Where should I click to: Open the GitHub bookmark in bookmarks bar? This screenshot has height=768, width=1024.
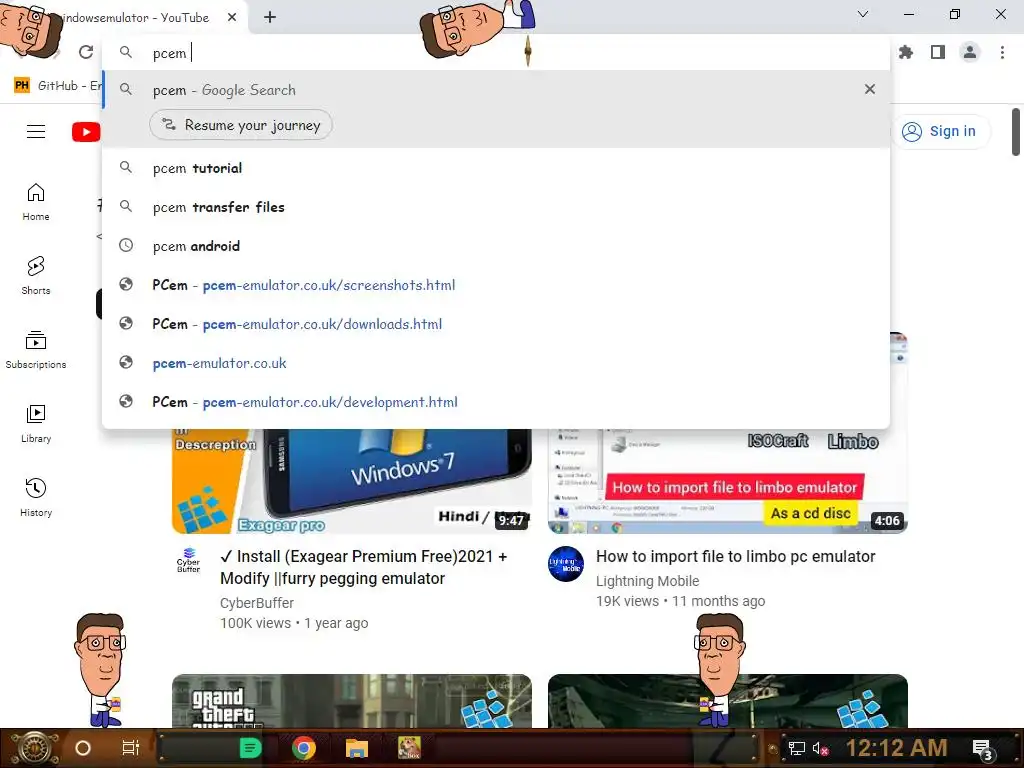tap(57, 86)
